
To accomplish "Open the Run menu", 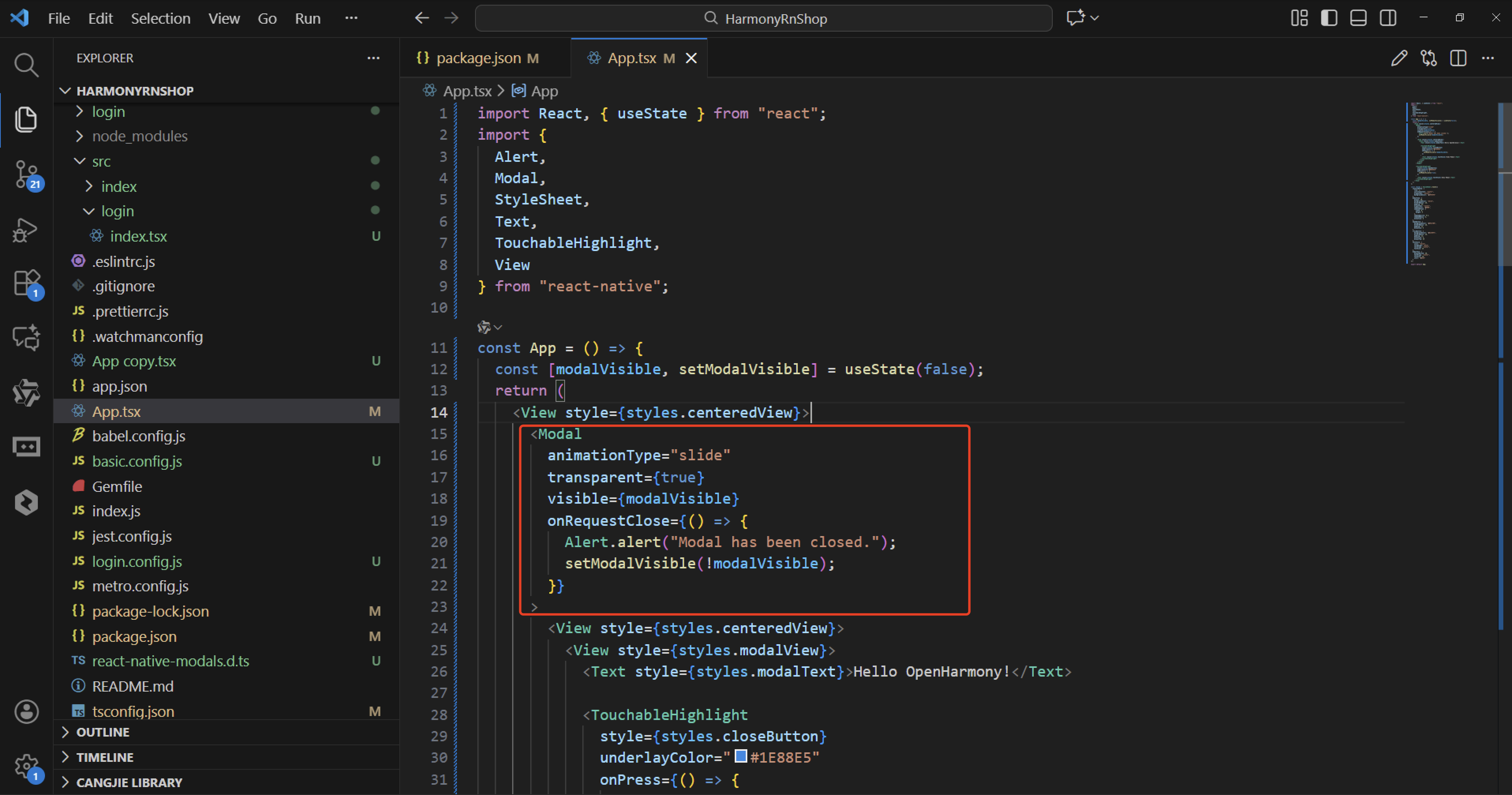I will [x=307, y=18].
